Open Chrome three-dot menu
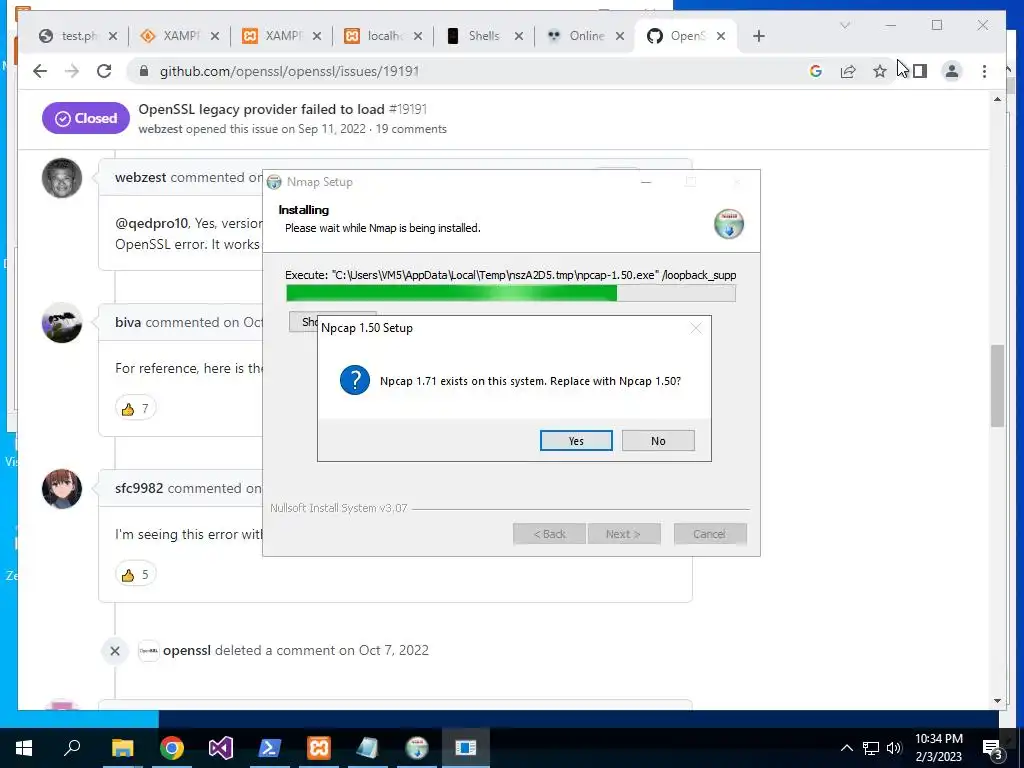1024x768 pixels. 984,71
